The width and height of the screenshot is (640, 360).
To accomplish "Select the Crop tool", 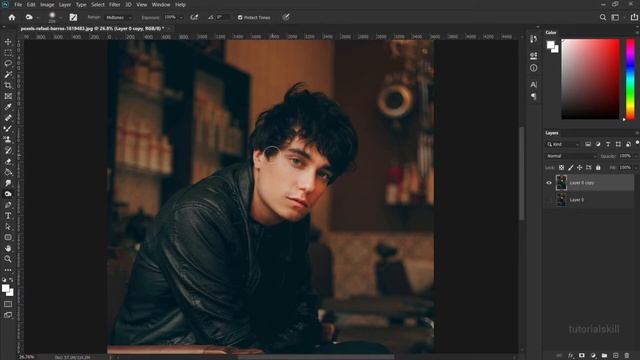I will point(8,85).
